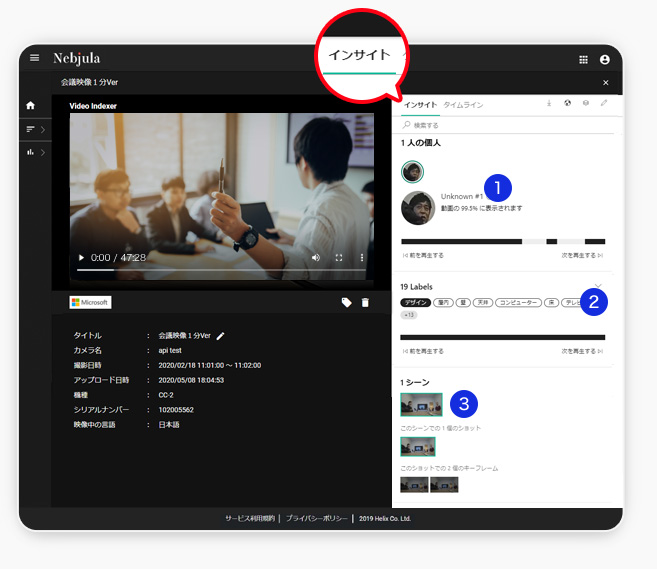This screenshot has height=569, width=657.
Task: Click the Unknown #1 name
Action: tap(462, 196)
